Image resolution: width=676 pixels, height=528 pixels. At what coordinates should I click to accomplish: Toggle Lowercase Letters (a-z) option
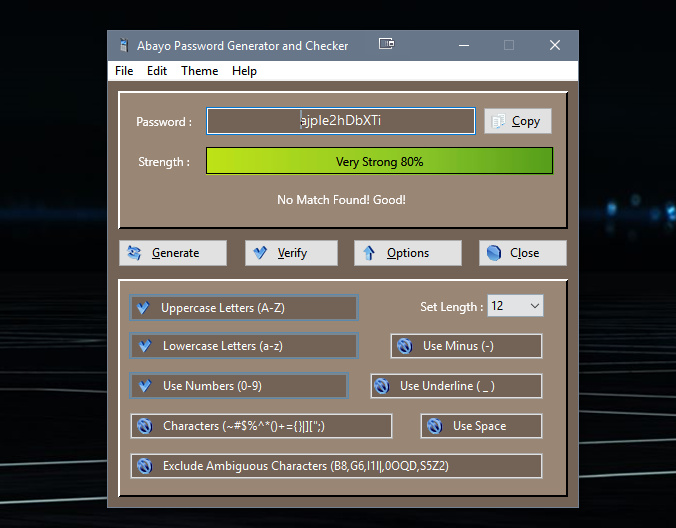[x=244, y=346]
